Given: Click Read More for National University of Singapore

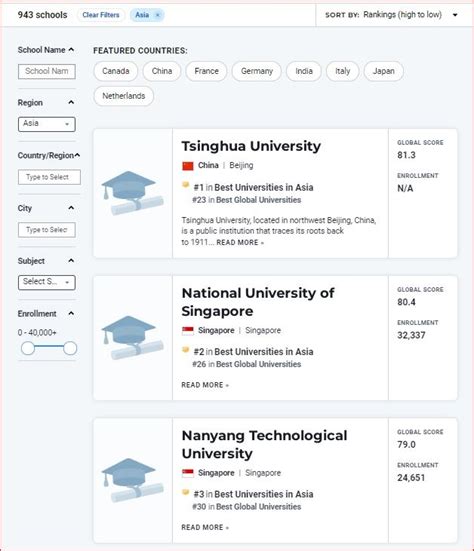Looking at the screenshot, I should (x=205, y=385).
